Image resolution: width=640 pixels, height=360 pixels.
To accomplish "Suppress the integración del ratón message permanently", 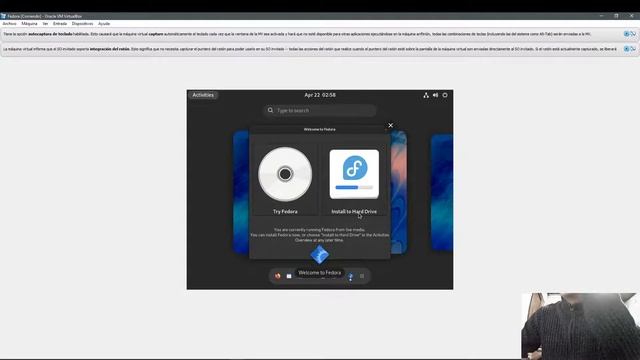I will tap(633, 49).
